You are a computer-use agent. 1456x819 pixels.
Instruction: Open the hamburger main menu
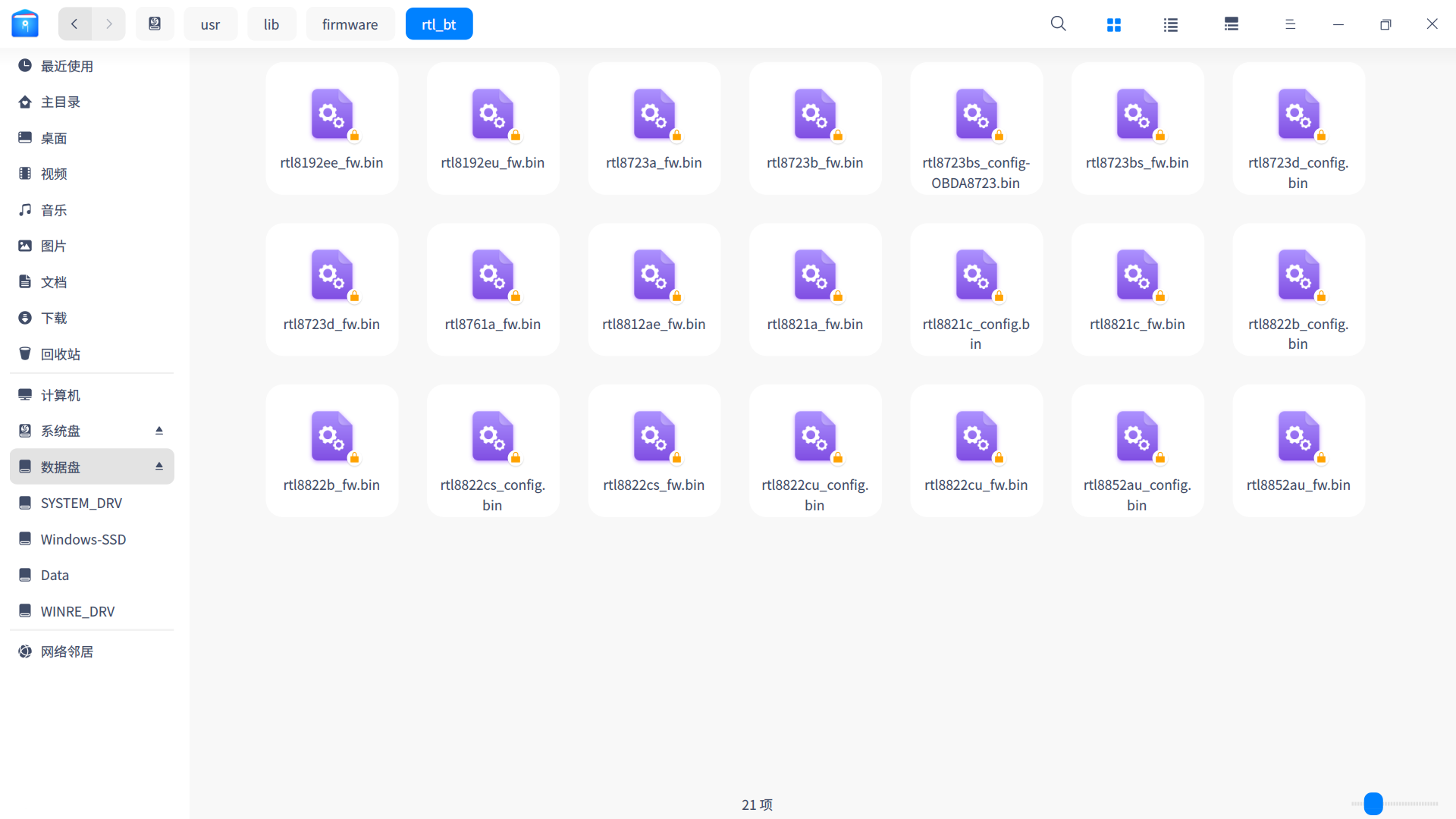(x=1290, y=24)
